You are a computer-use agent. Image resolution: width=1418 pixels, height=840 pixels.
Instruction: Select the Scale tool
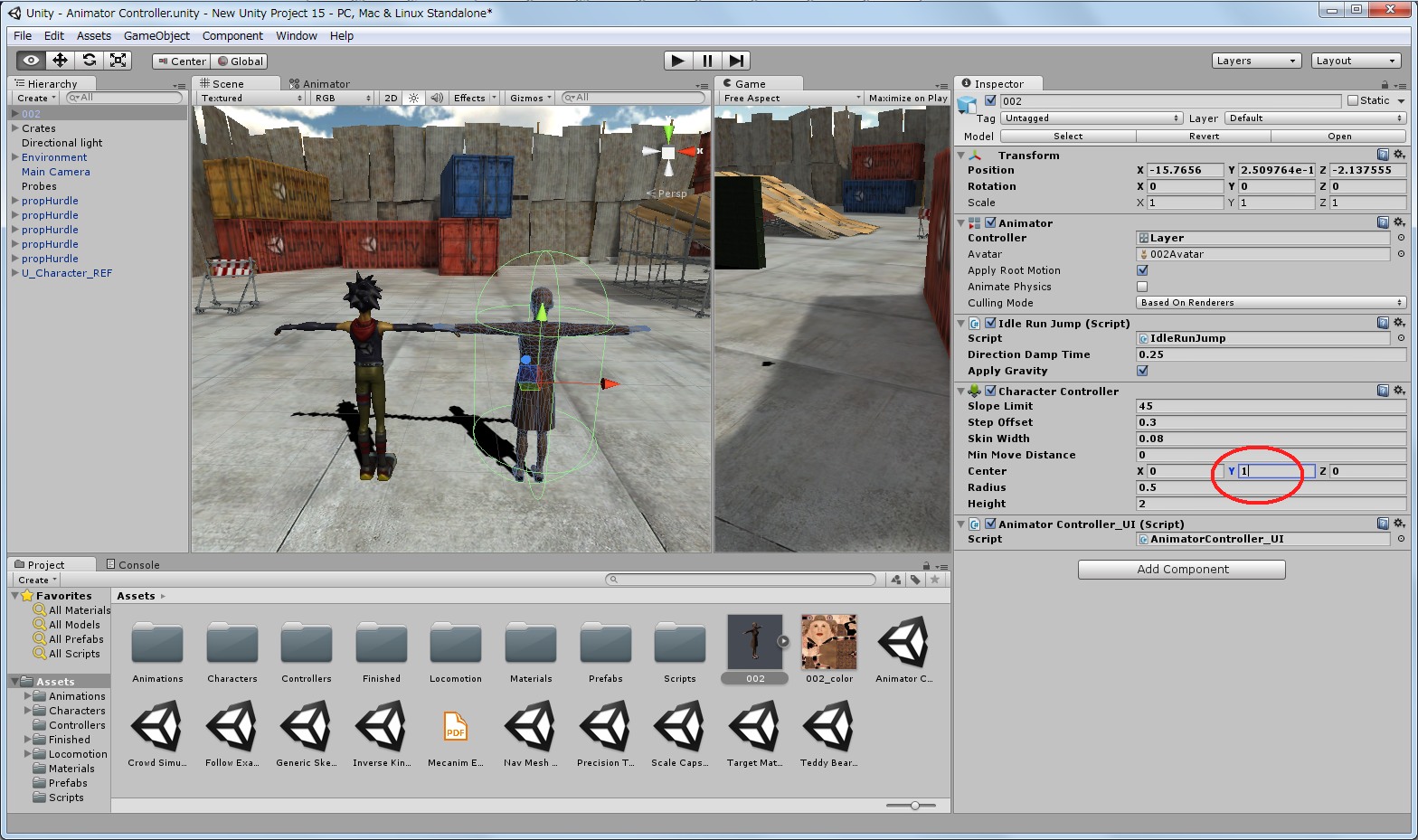(118, 61)
